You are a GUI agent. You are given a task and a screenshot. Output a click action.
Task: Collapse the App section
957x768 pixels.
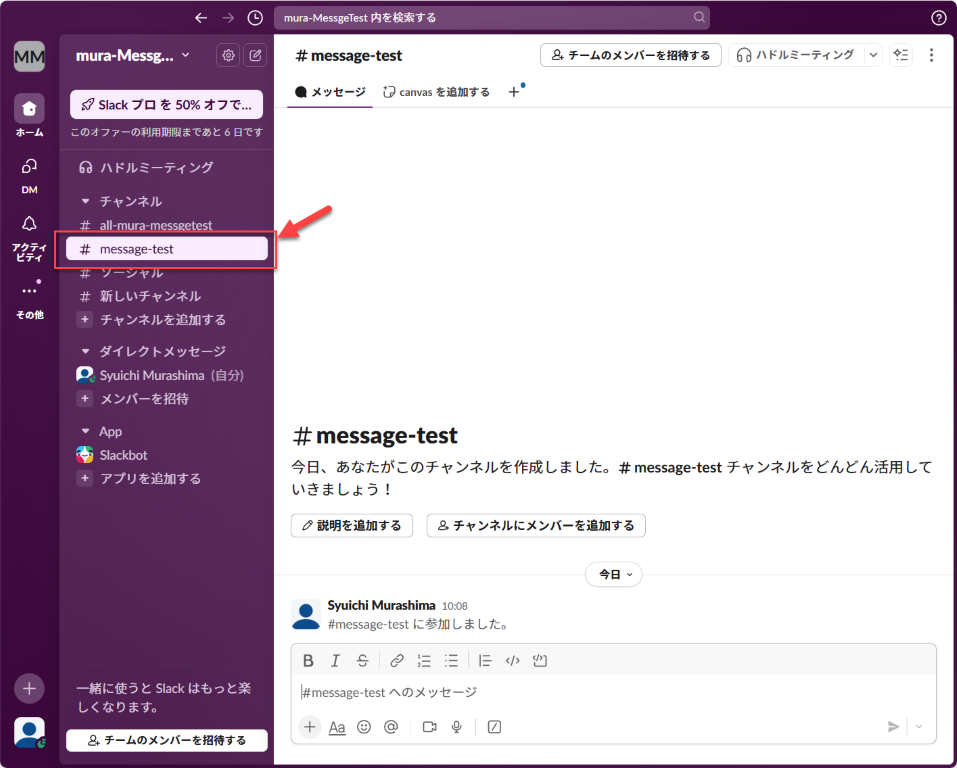85,431
